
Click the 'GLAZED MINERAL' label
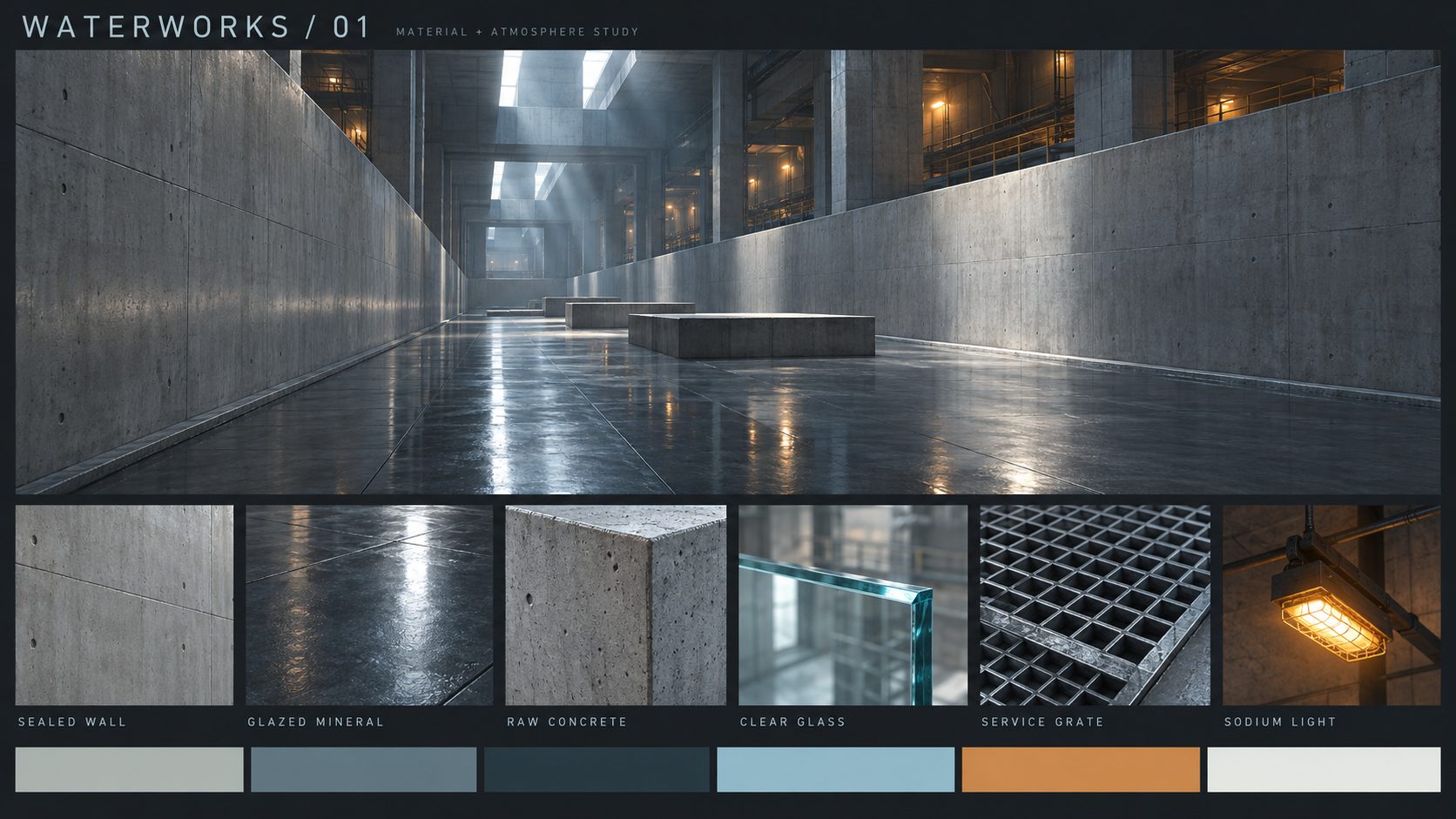pyautogui.click(x=315, y=722)
